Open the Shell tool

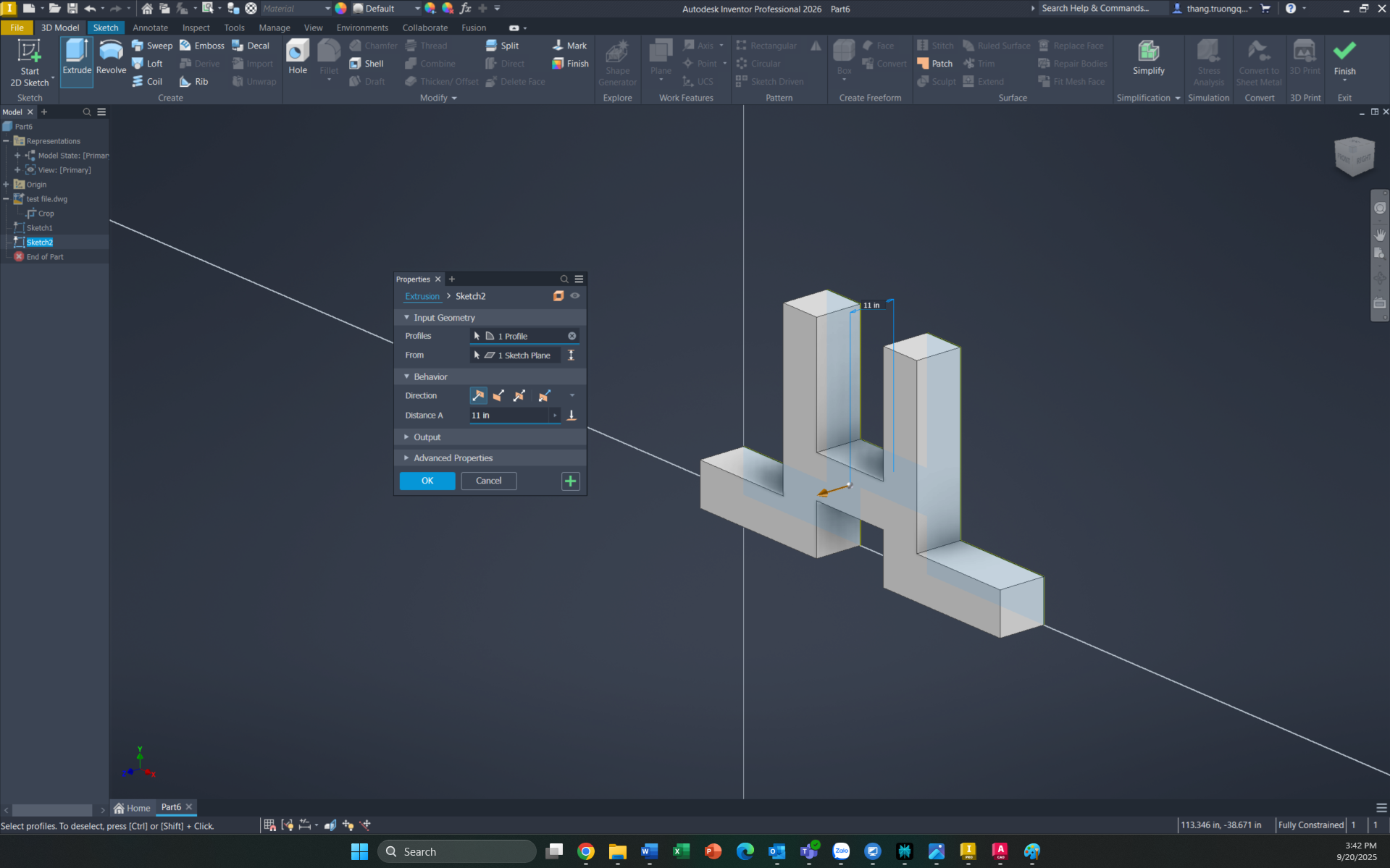pyautogui.click(x=367, y=64)
